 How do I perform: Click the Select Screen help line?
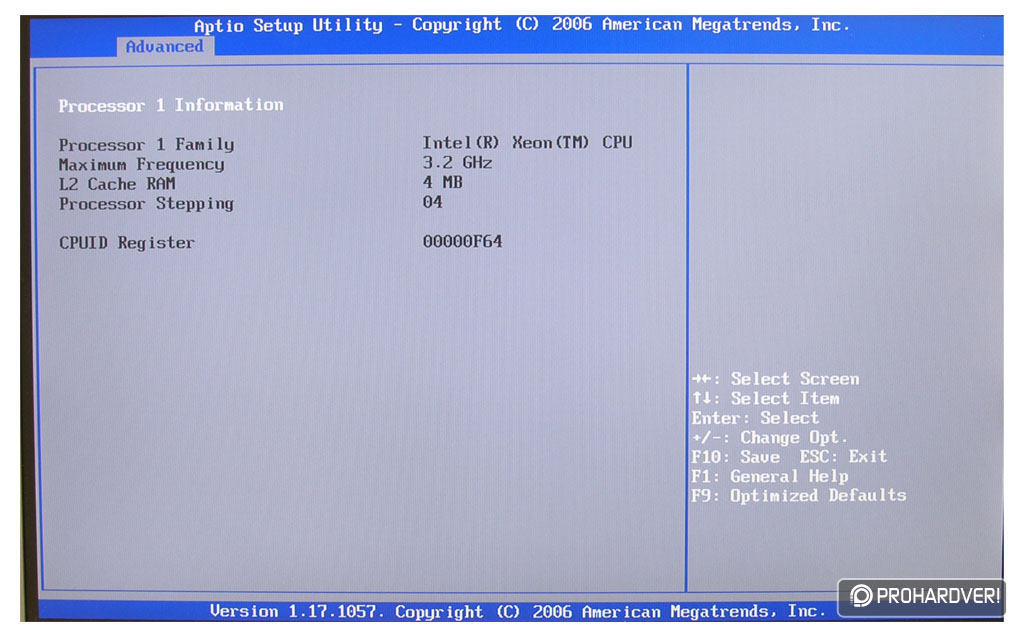(x=776, y=379)
